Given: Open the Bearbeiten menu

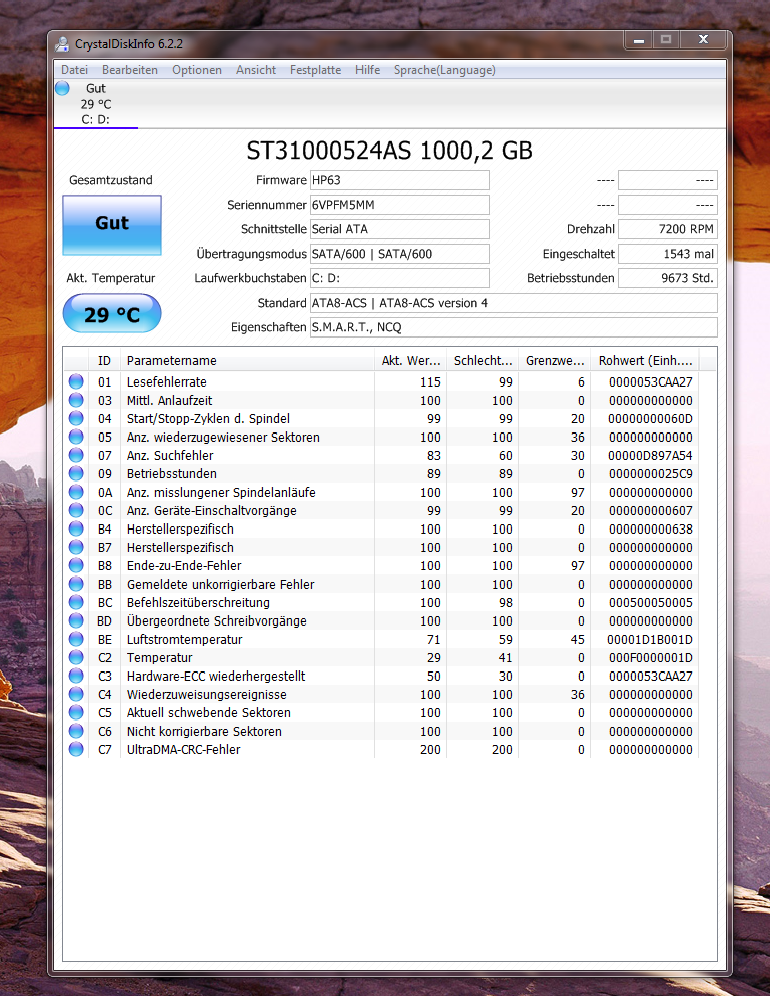Looking at the screenshot, I should tap(130, 70).
